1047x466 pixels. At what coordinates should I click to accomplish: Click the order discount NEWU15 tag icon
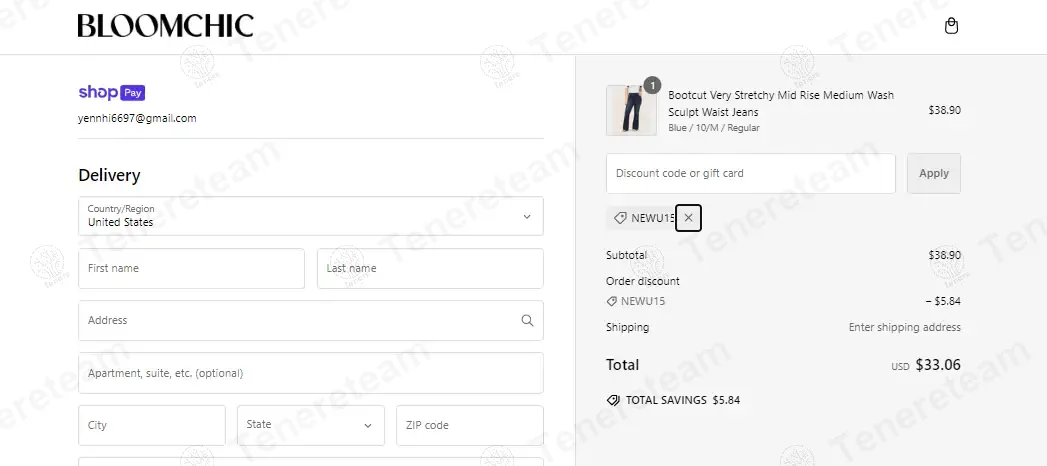click(x=612, y=301)
